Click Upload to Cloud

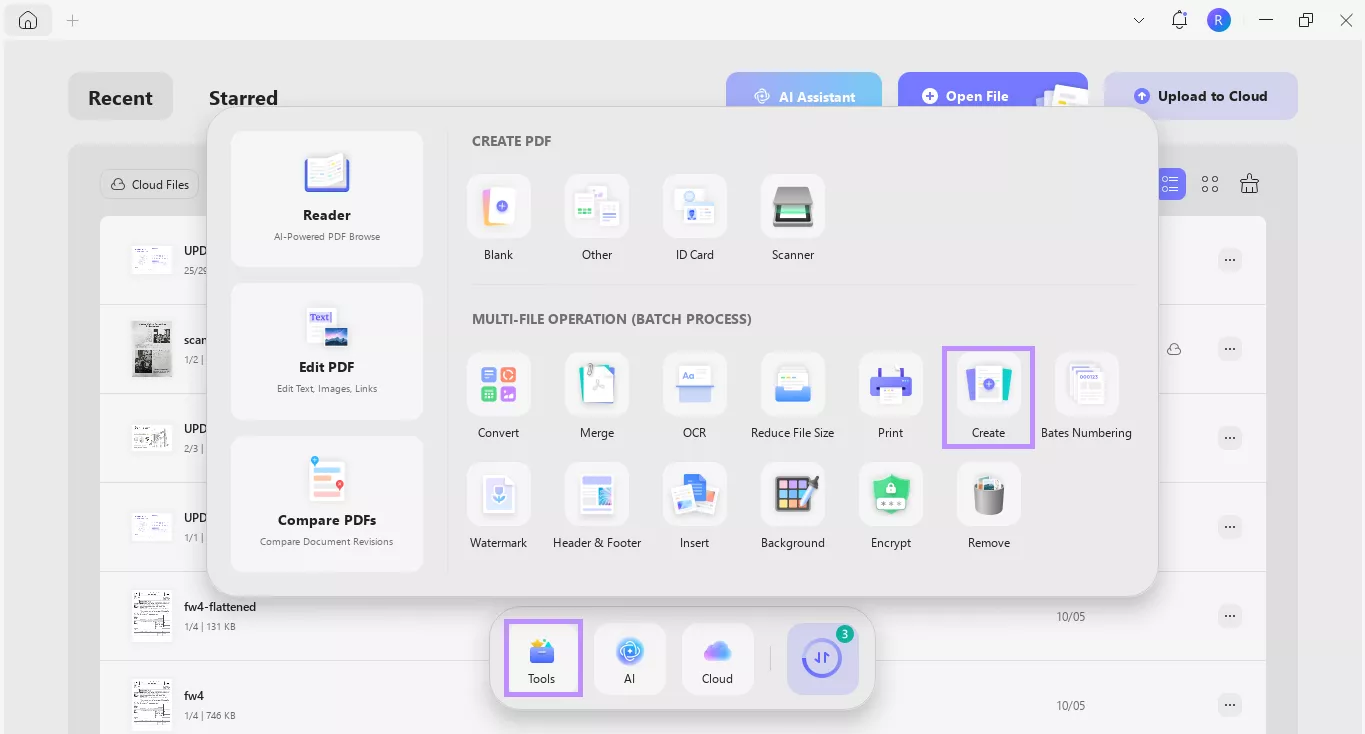coord(1200,95)
